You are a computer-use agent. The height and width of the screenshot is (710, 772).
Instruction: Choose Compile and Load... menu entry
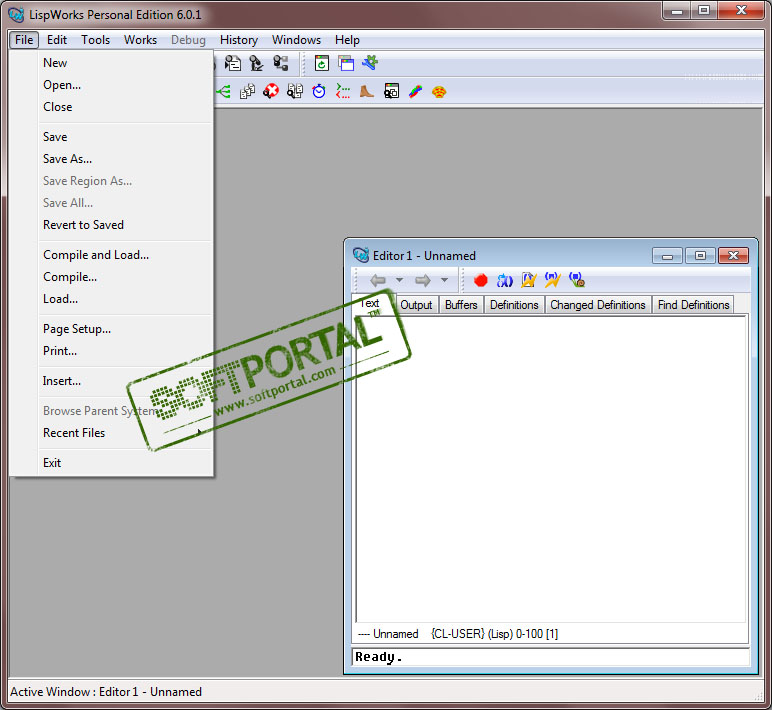tap(125, 255)
